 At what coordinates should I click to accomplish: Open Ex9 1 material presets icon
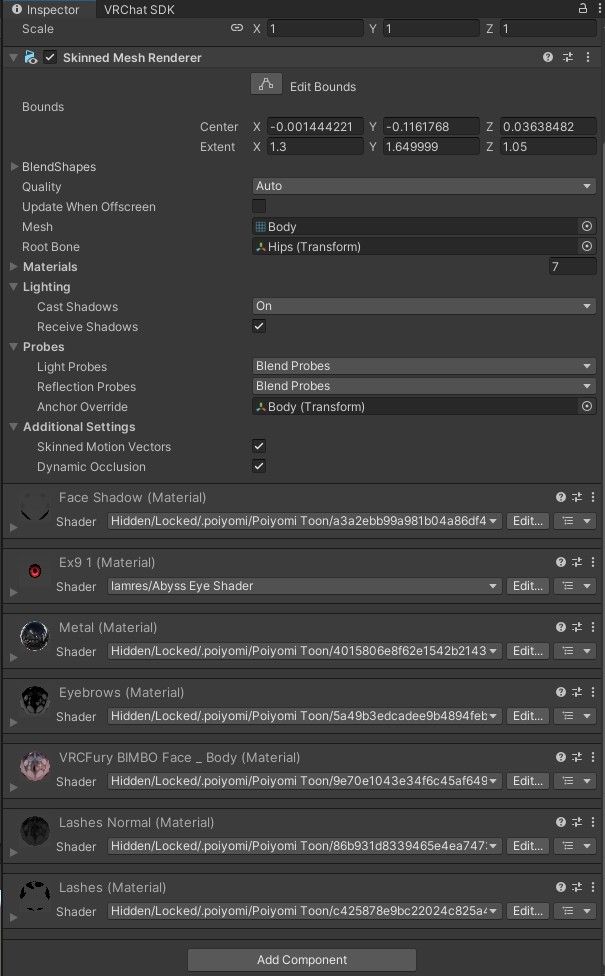pos(577,561)
